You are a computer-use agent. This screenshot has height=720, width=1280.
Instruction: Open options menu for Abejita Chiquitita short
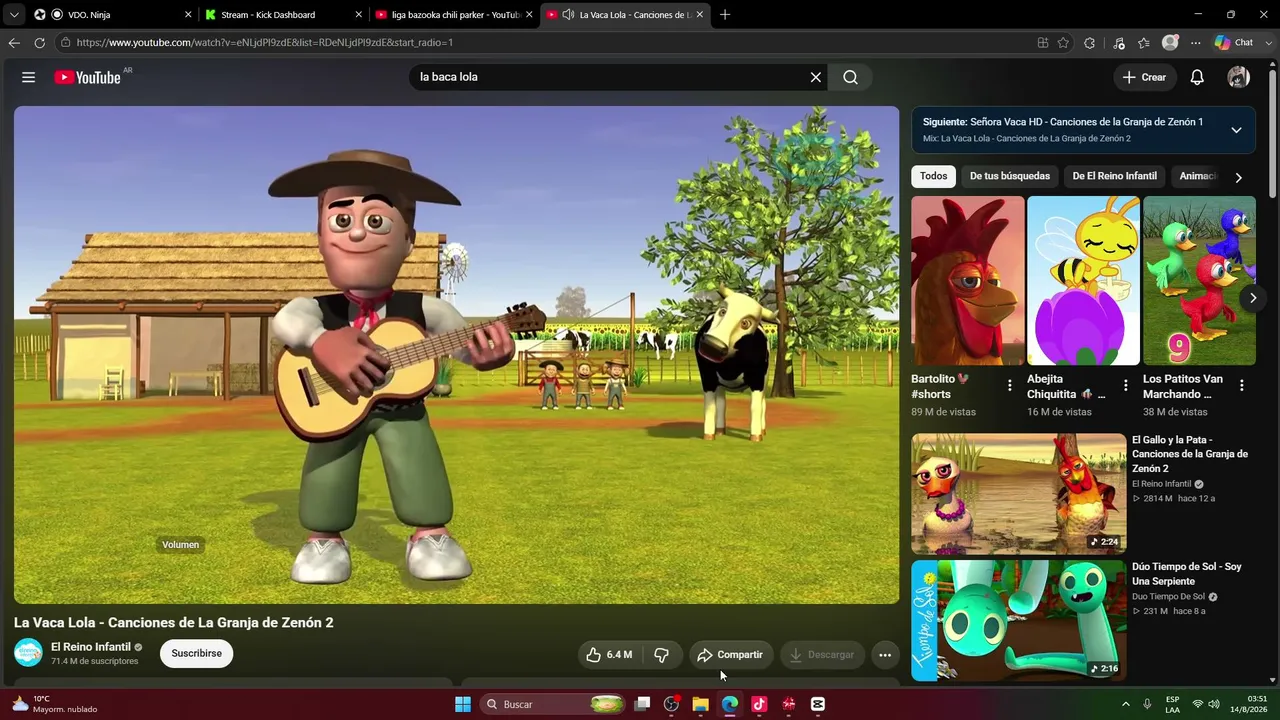[x=1125, y=386]
